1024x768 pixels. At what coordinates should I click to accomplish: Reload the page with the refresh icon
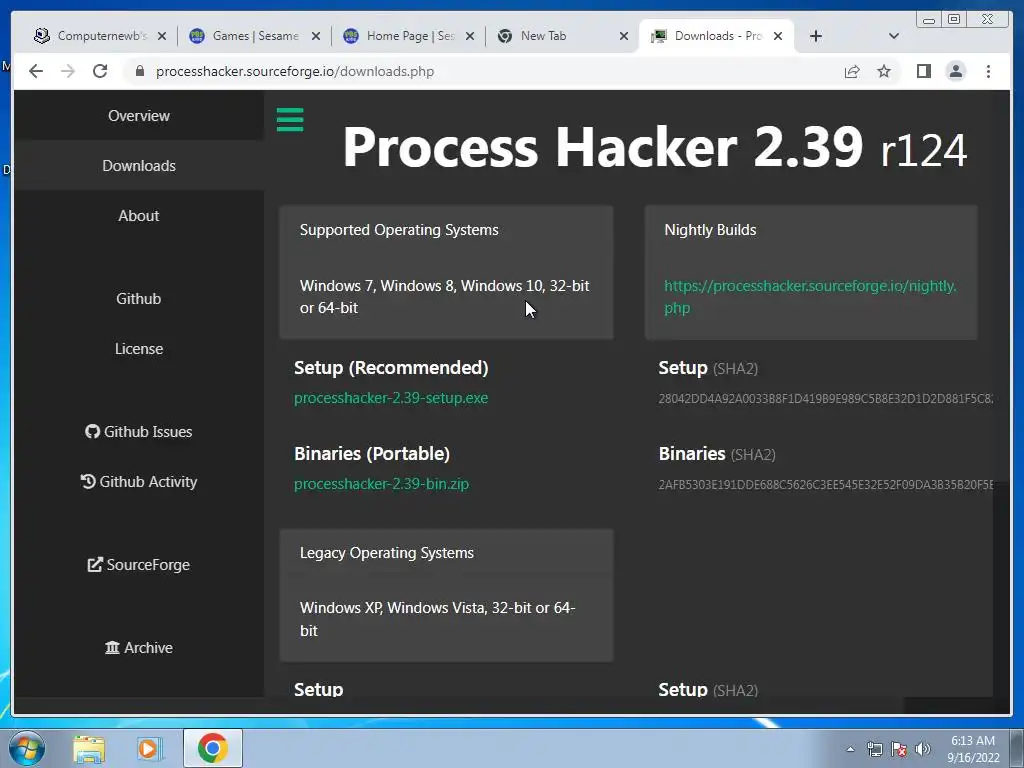click(100, 71)
